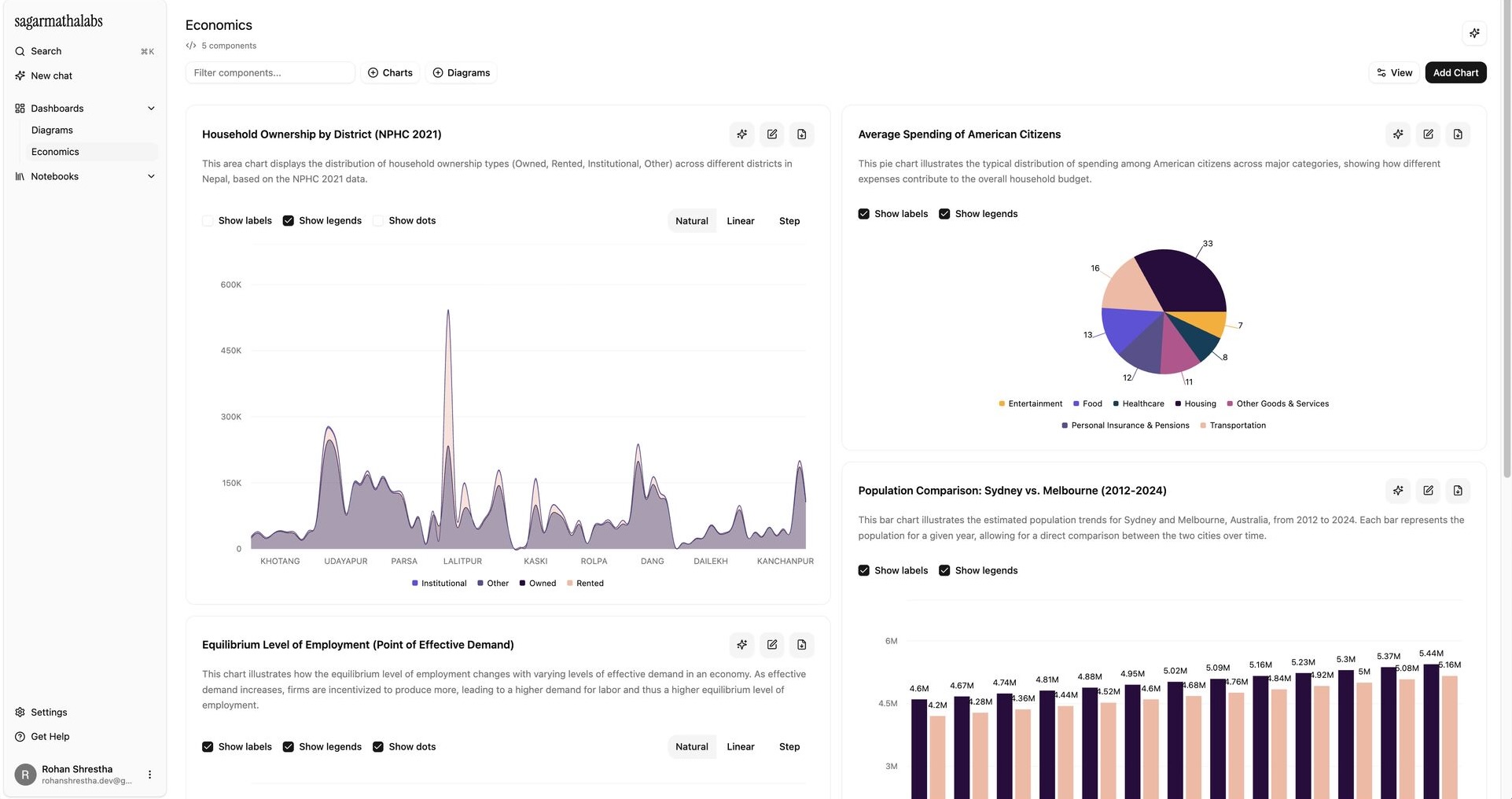Image resolution: width=1512 pixels, height=799 pixels.
Task: Click the Charts filter button
Action: point(390,73)
